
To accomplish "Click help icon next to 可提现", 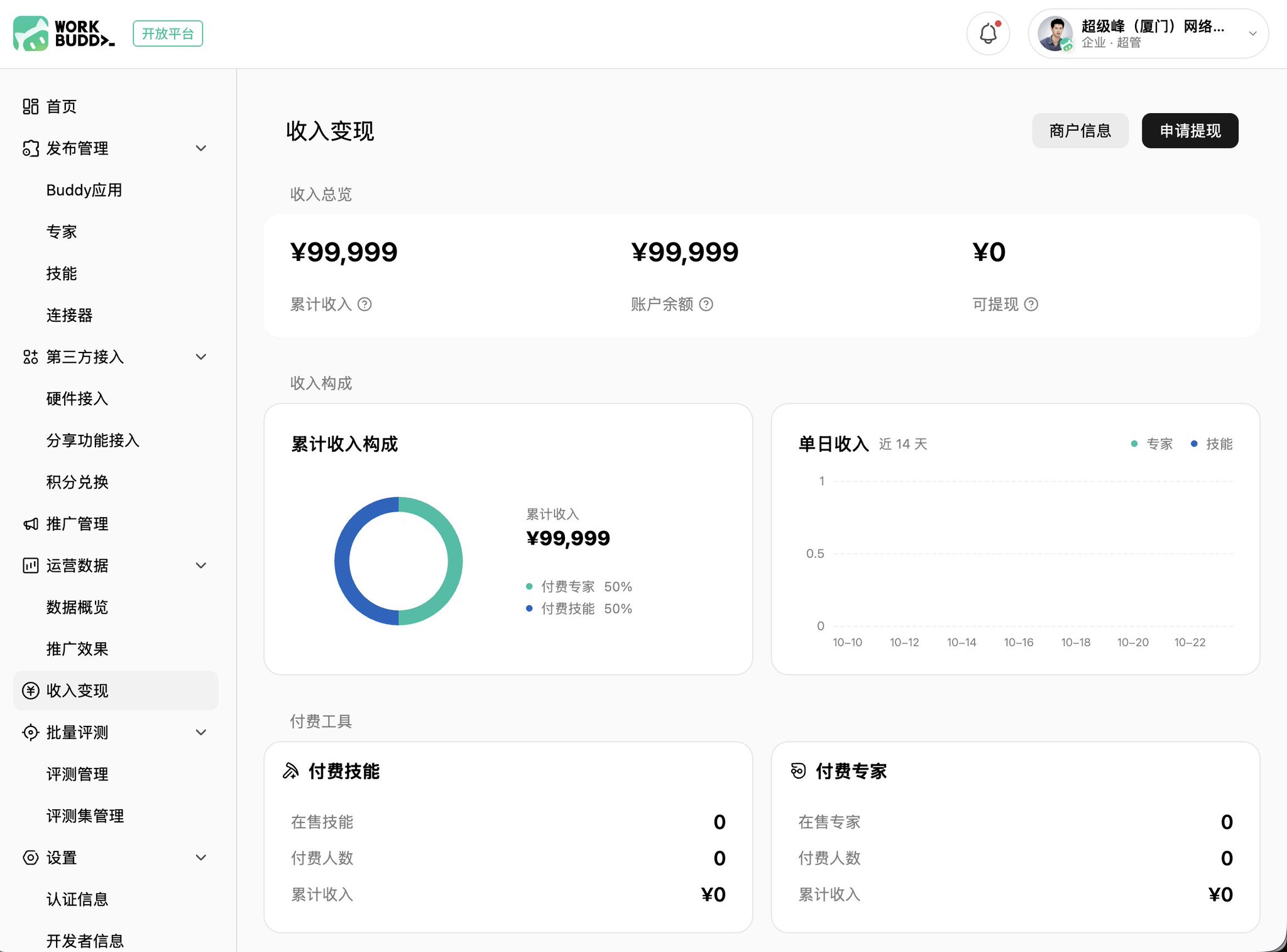I will pyautogui.click(x=1031, y=304).
